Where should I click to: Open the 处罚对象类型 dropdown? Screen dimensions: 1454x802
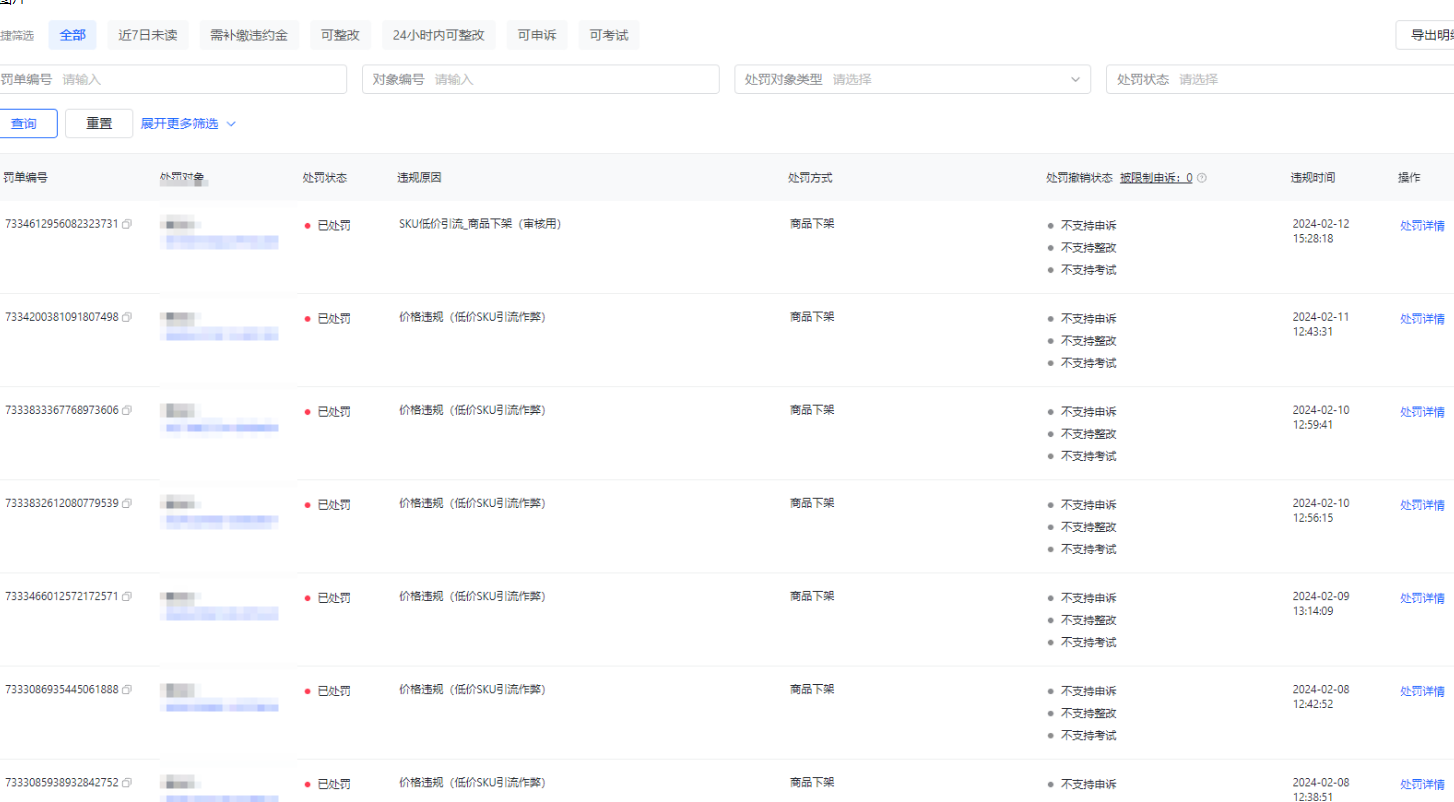911,79
